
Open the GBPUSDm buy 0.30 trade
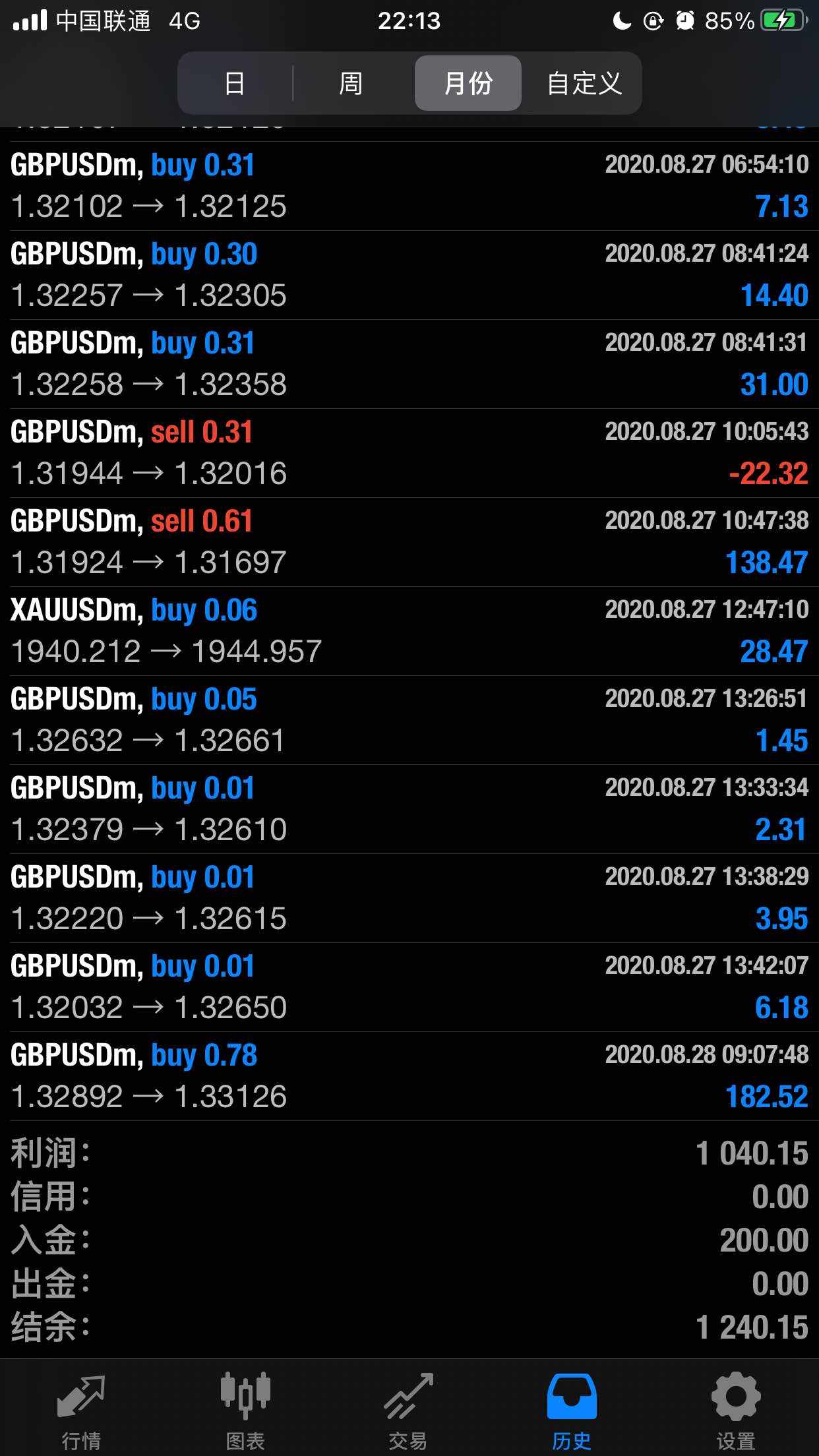coord(409,275)
